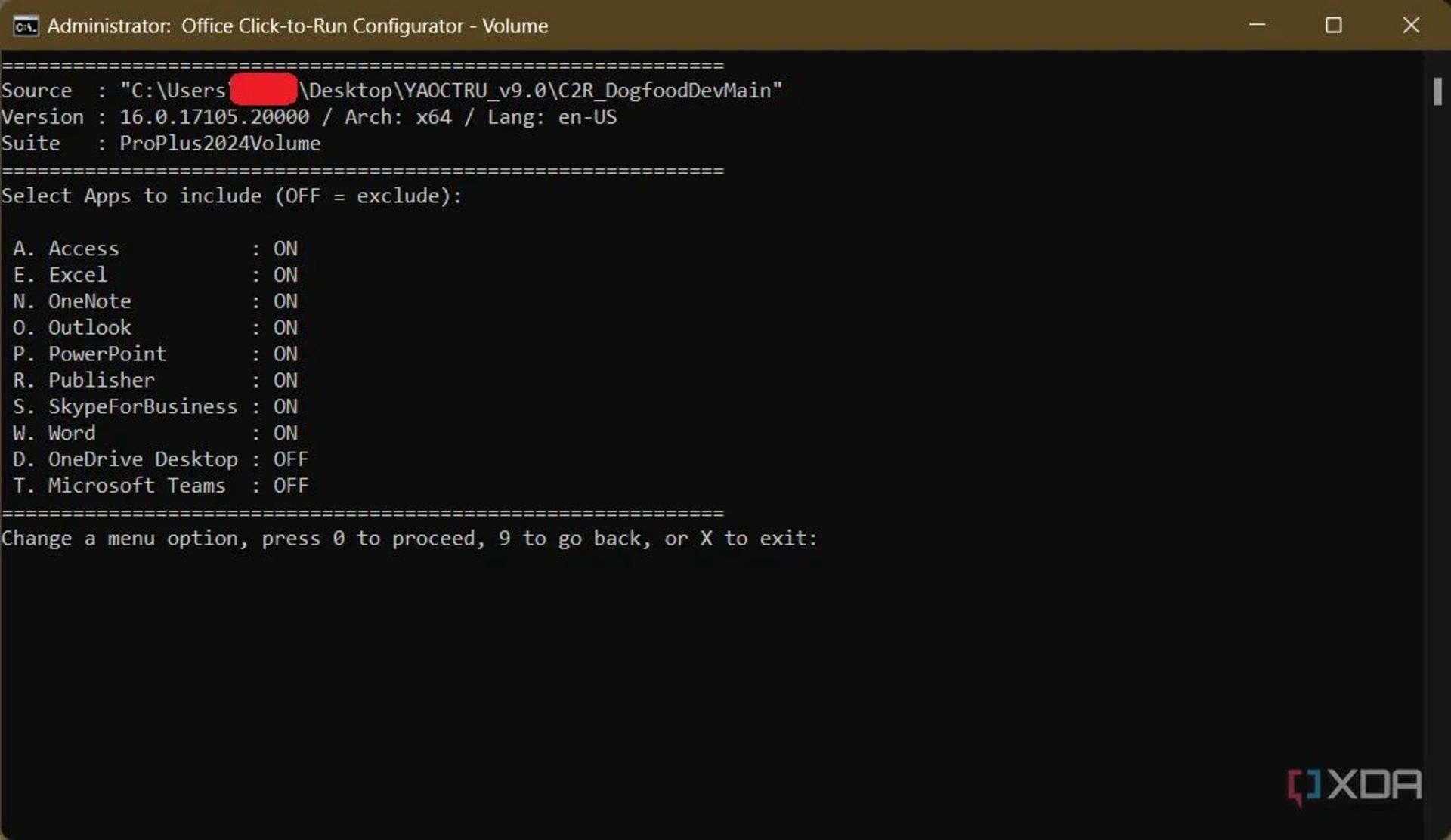Select the PowerPoint menu entry

[x=107, y=354]
